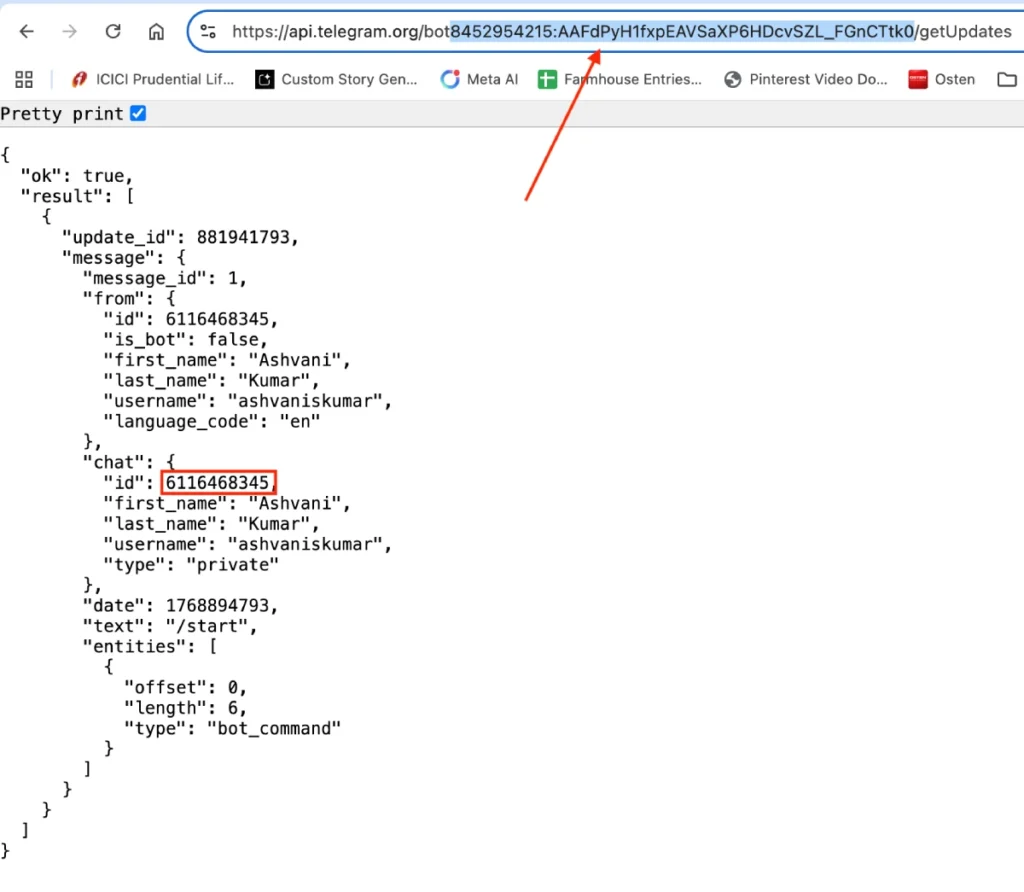Image resolution: width=1024 pixels, height=892 pixels.
Task: Click the date value 1768894793
Action: point(217,605)
